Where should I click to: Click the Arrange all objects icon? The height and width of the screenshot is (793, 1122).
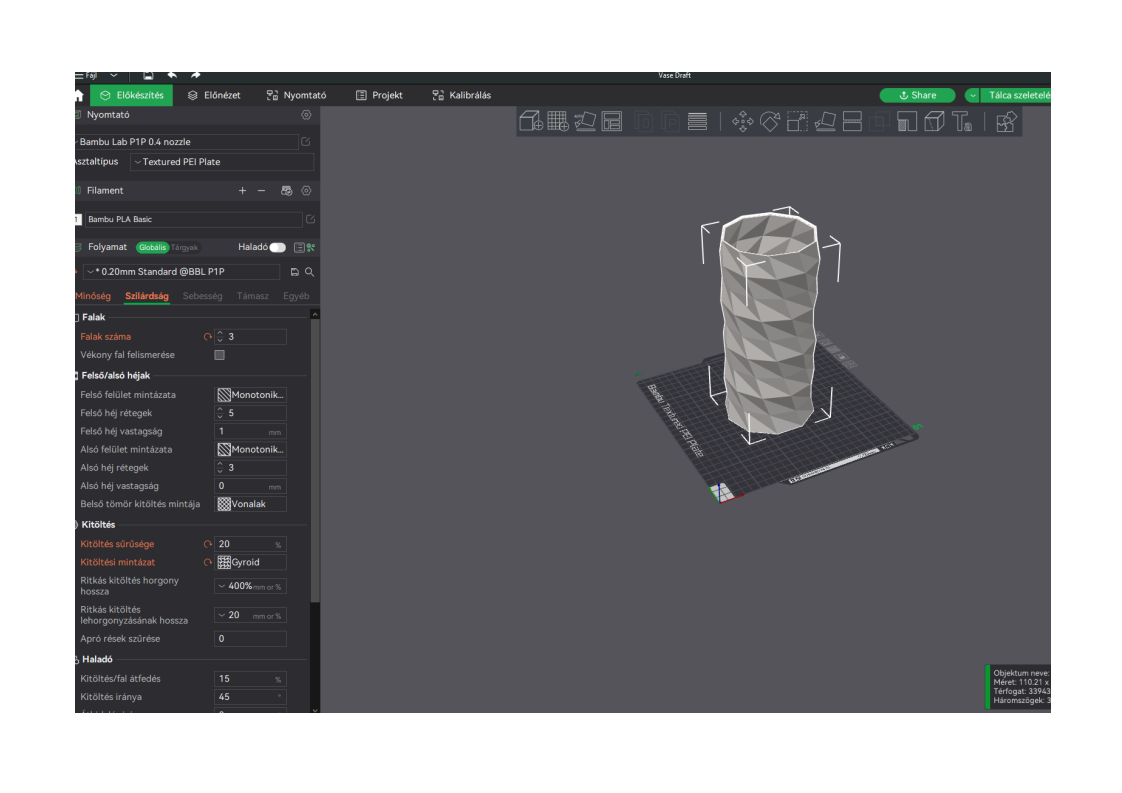612,121
